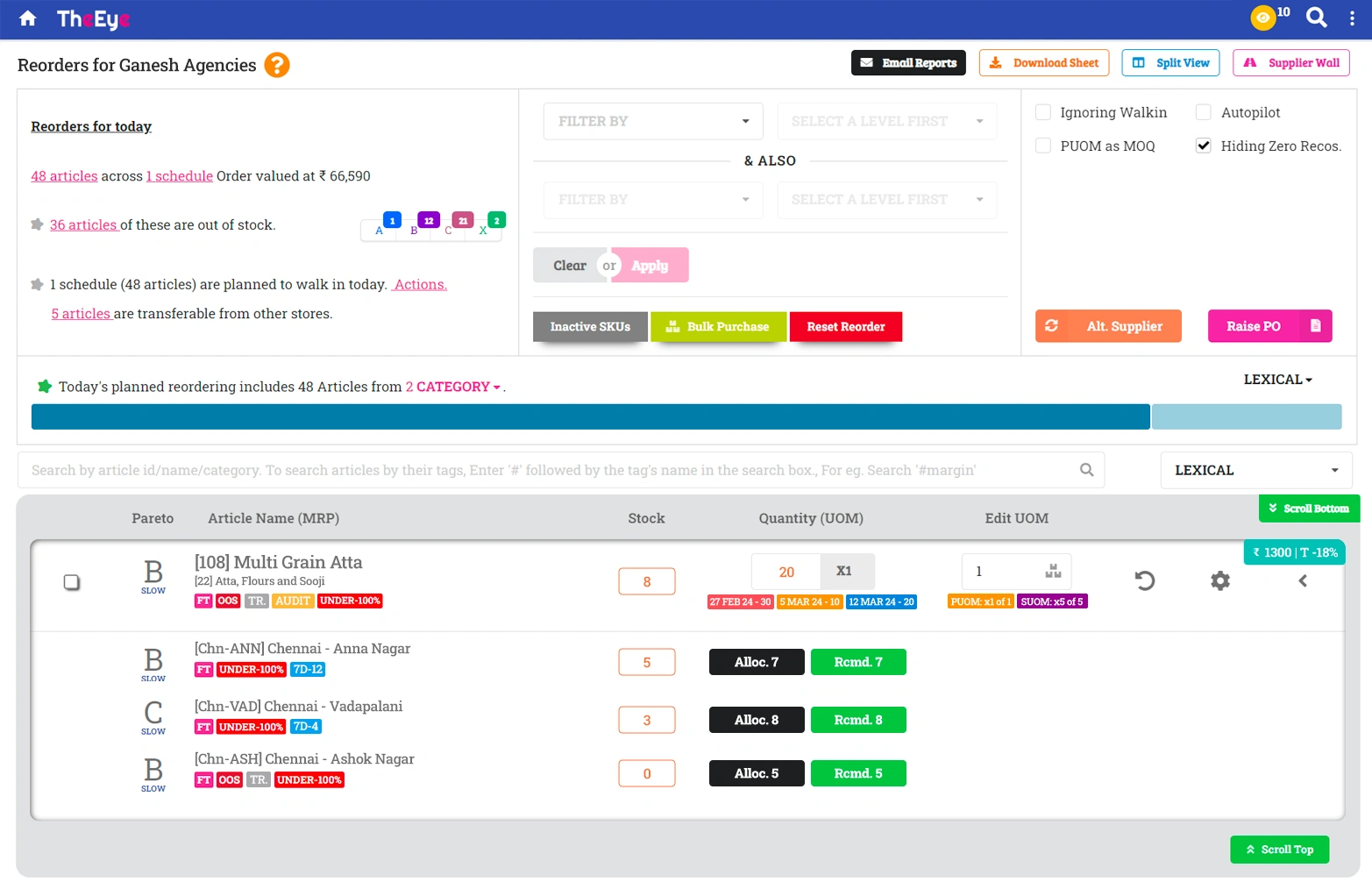Click the home icon in the navbar
Viewport: 1372px width, 882px height.
pos(27,18)
